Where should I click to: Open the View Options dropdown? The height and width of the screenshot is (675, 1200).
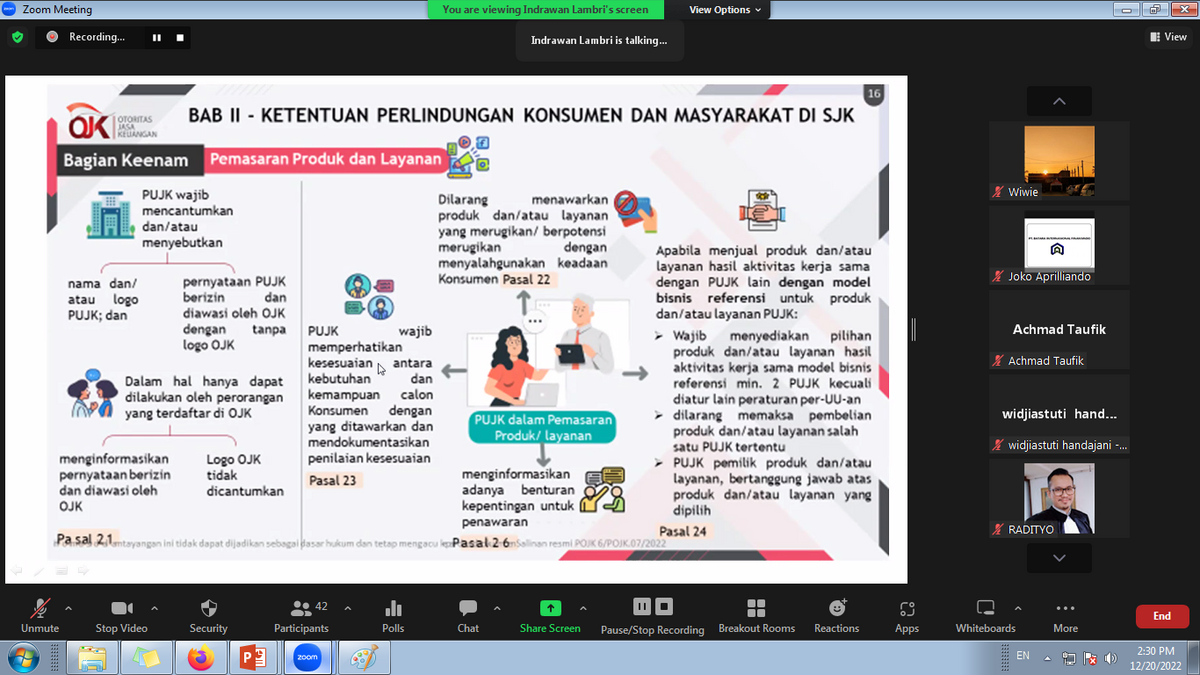click(x=725, y=10)
